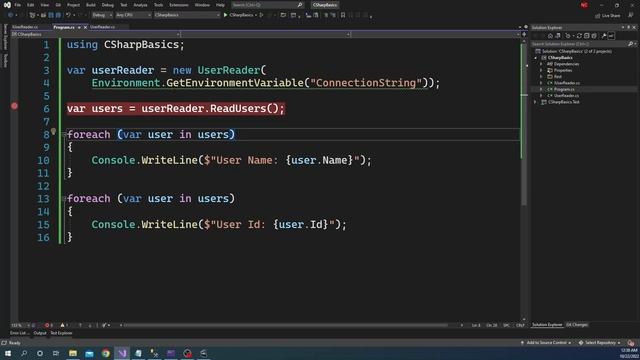Open the editor zoom percentage dropdown
The image size is (640, 360).
(20, 325)
